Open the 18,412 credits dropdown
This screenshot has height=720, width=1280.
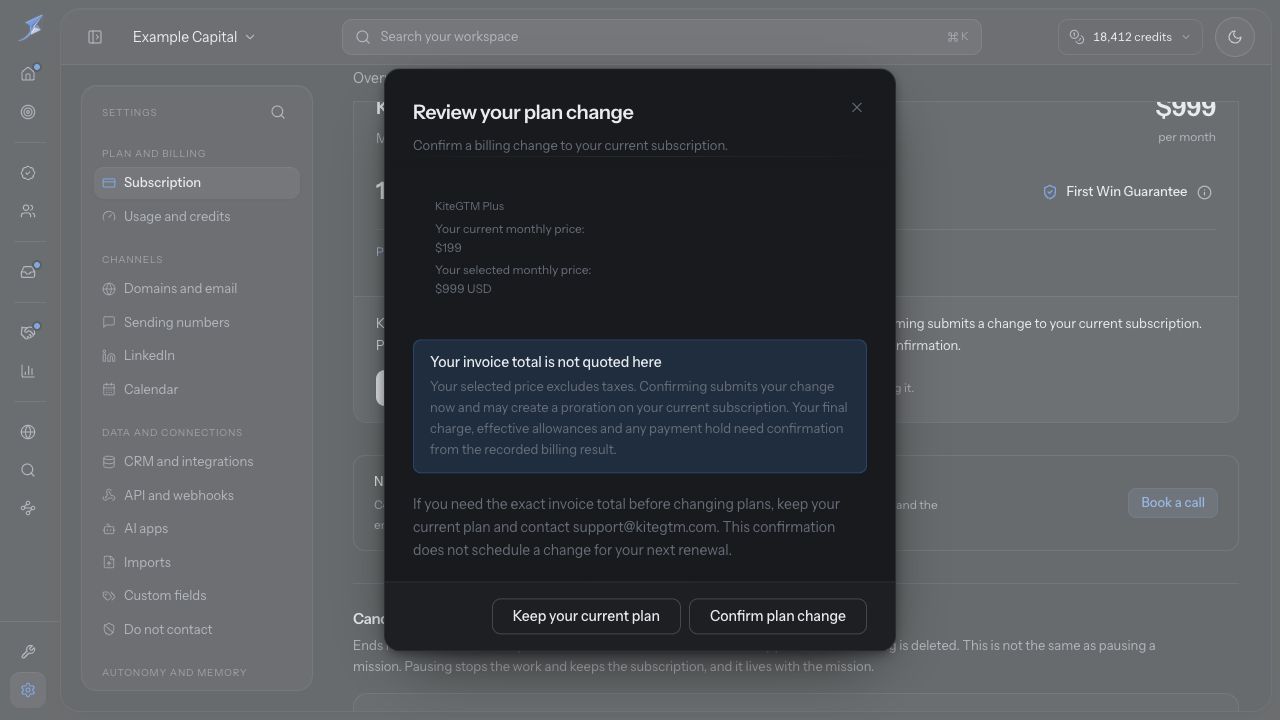tap(1130, 37)
